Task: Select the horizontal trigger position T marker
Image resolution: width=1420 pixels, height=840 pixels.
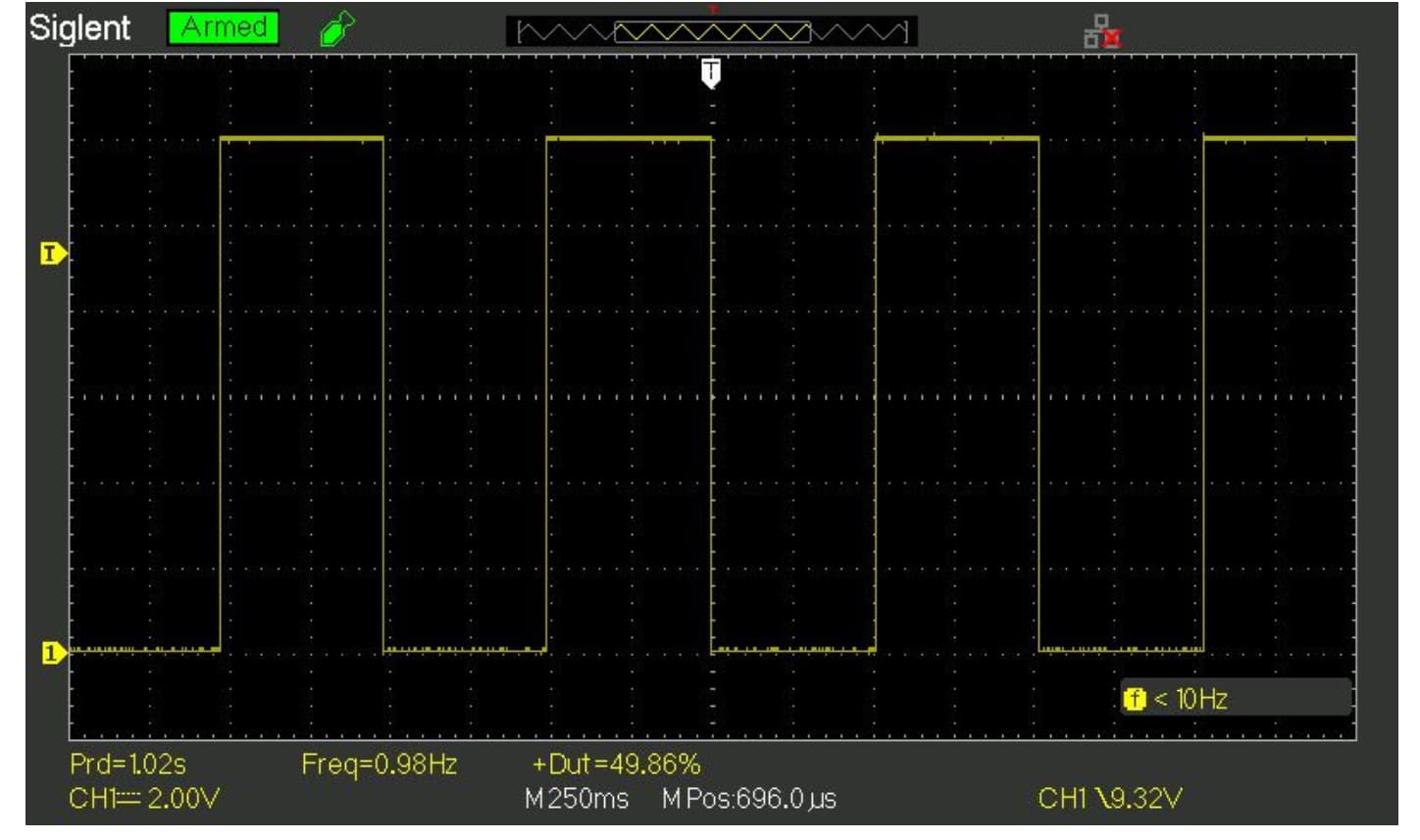Action: click(x=711, y=73)
